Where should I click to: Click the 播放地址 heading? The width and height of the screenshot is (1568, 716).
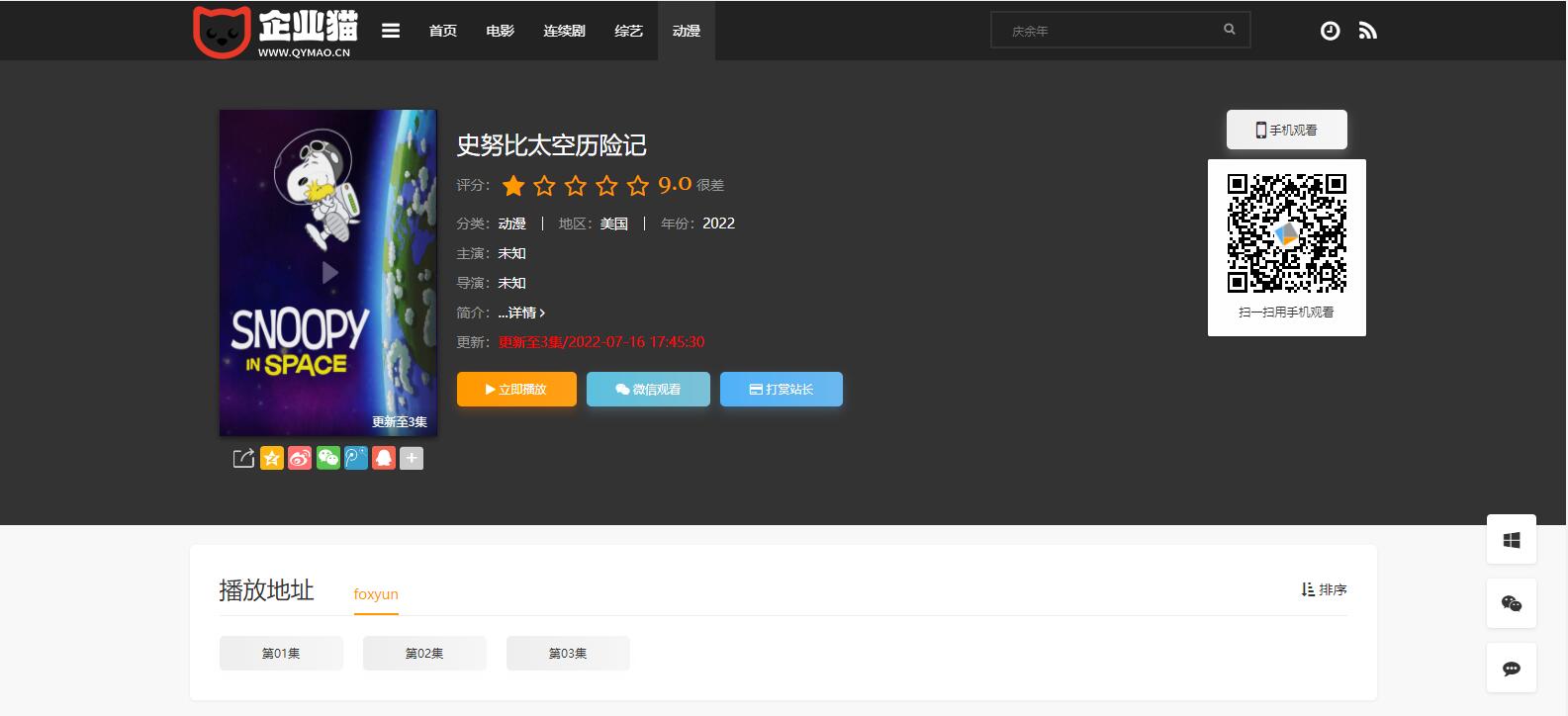tap(266, 590)
